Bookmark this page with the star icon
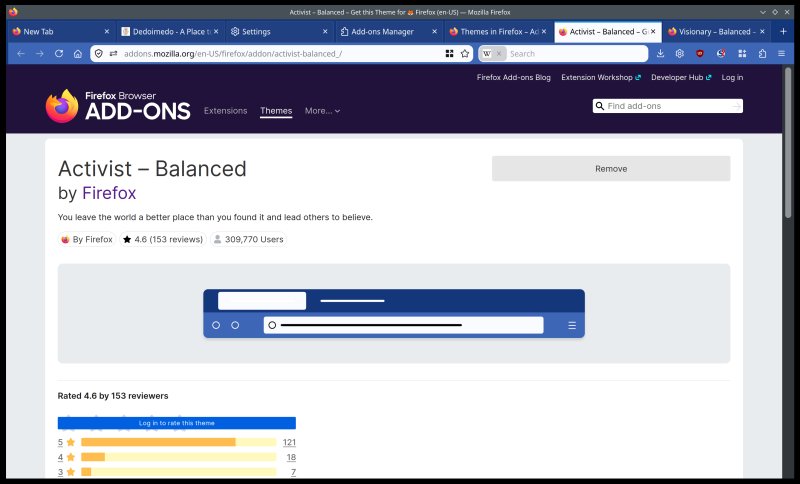 pyautogui.click(x=465, y=54)
